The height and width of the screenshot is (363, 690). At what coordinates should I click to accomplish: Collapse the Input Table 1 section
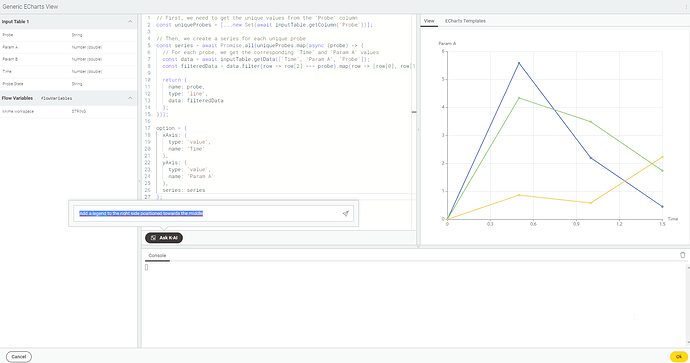pyautogui.click(x=130, y=22)
